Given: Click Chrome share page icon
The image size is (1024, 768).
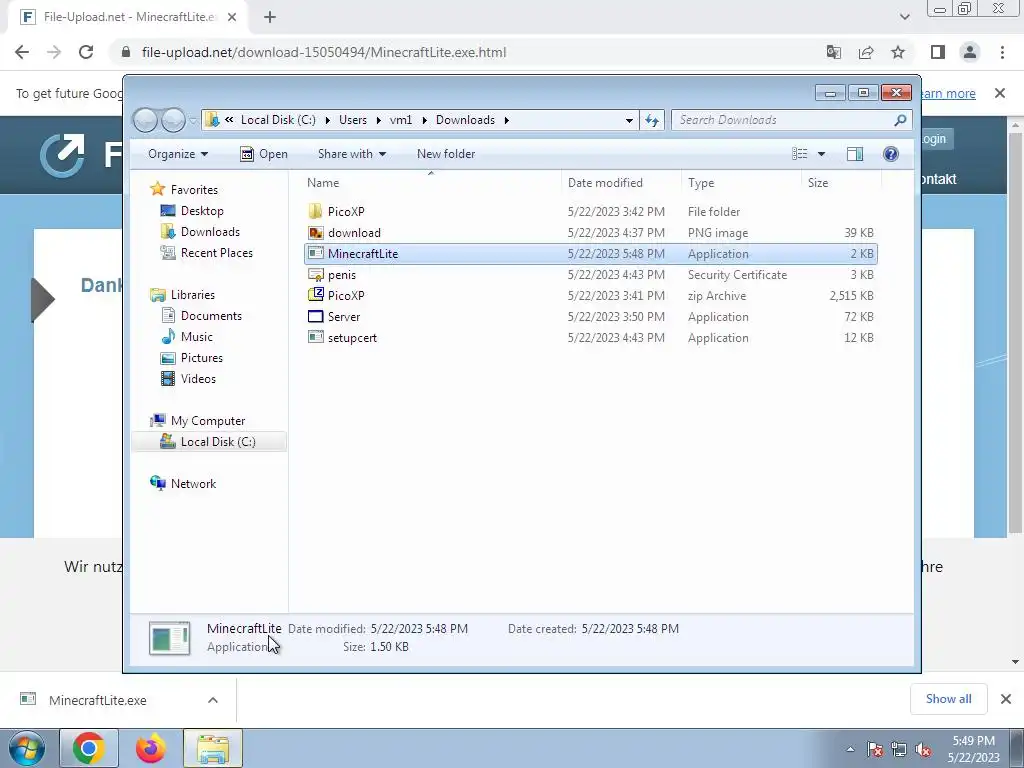Looking at the screenshot, I should point(866,52).
